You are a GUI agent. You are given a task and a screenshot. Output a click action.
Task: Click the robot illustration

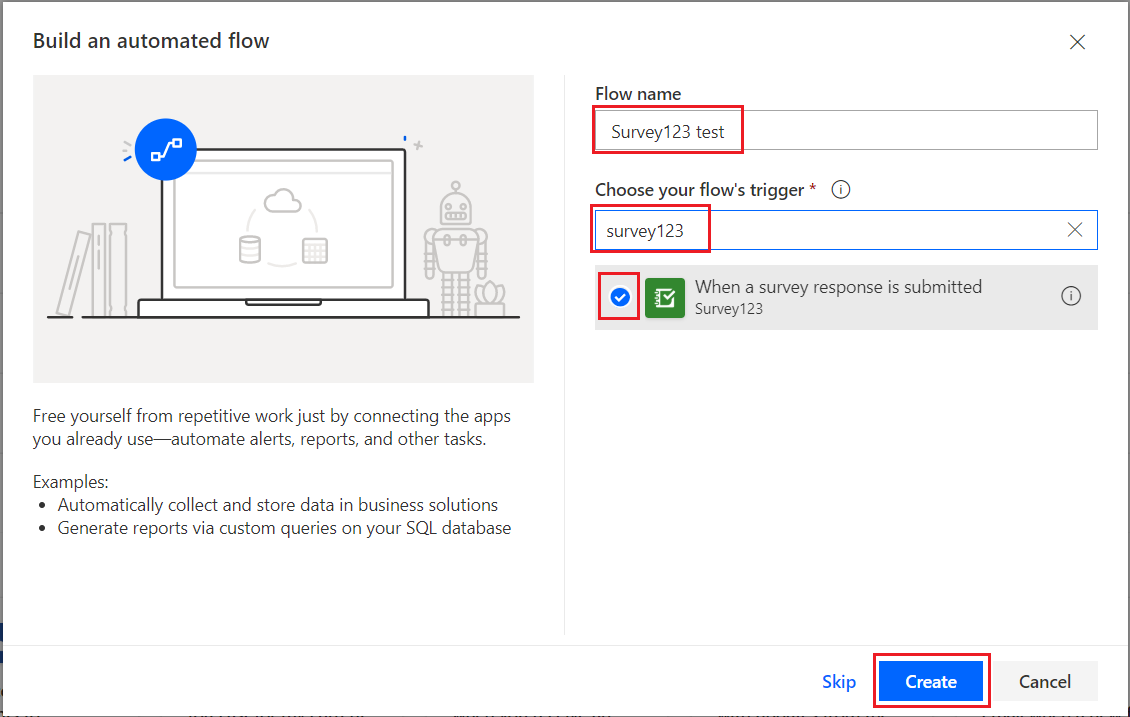(455, 249)
